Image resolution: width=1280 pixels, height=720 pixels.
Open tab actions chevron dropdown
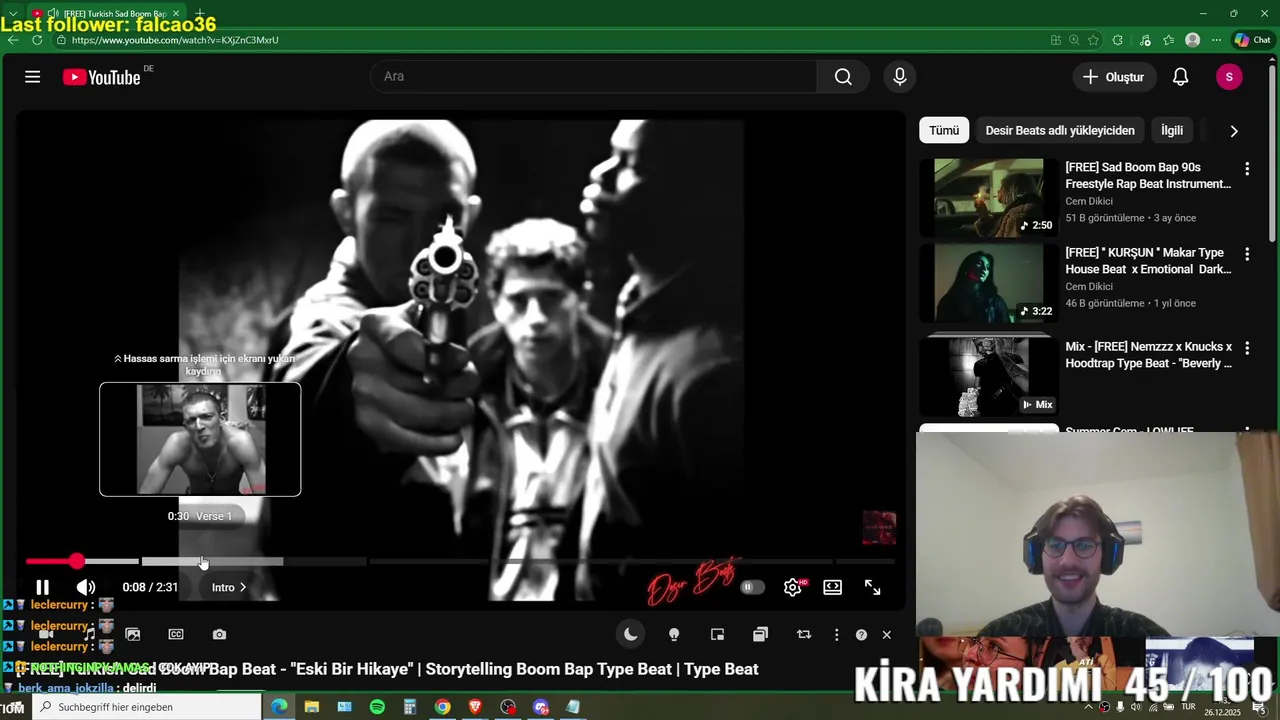tap(13, 14)
